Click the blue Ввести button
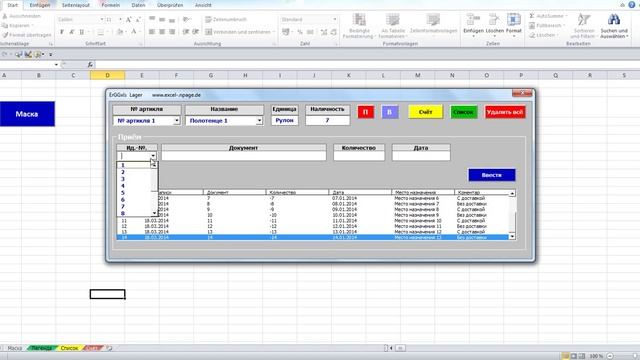640x360 pixels. 491,175
